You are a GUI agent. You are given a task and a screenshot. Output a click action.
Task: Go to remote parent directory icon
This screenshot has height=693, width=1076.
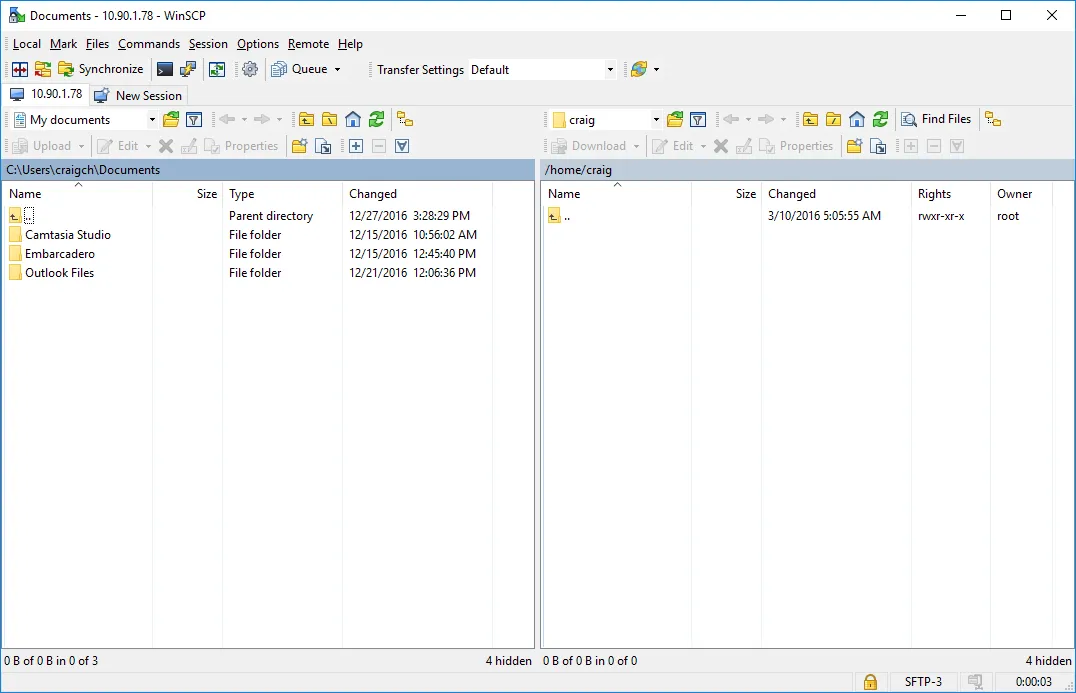click(x=810, y=120)
